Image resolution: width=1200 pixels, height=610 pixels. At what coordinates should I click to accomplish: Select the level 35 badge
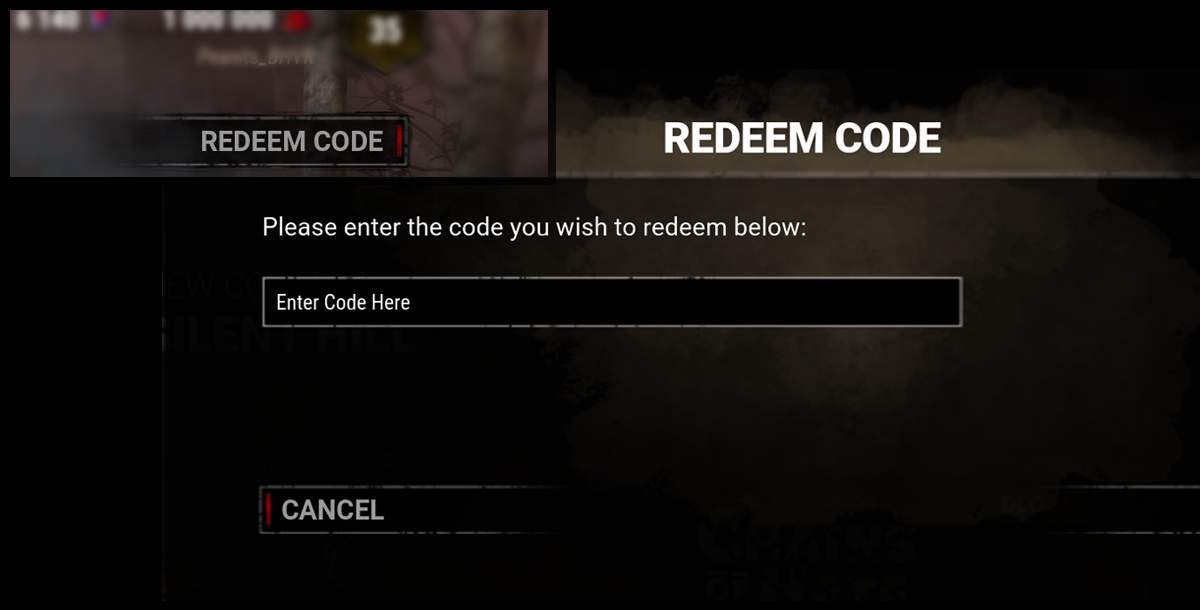tap(385, 31)
